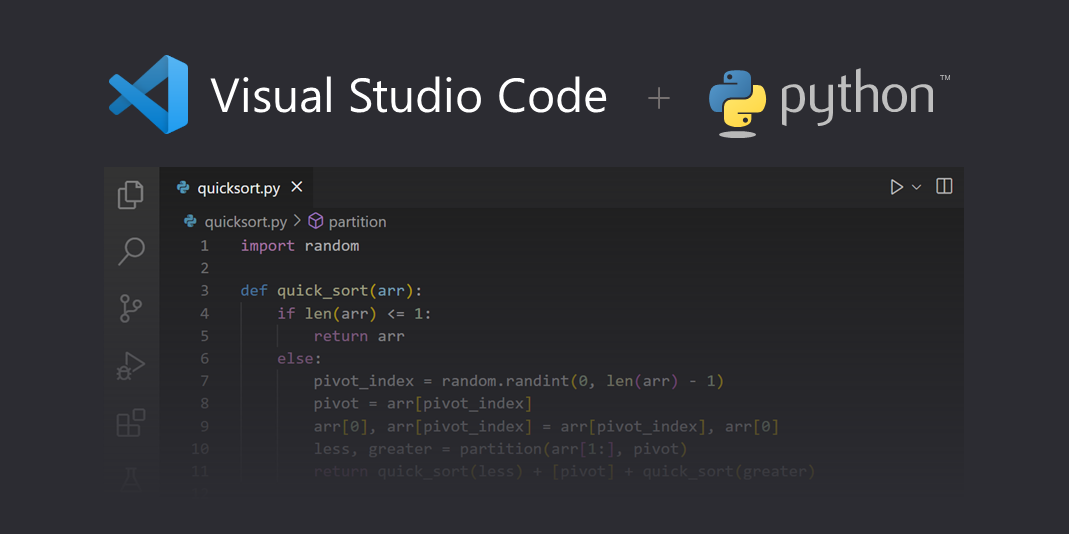The width and height of the screenshot is (1069, 534).
Task: Click line number 7 in gutter
Action: tap(204, 381)
